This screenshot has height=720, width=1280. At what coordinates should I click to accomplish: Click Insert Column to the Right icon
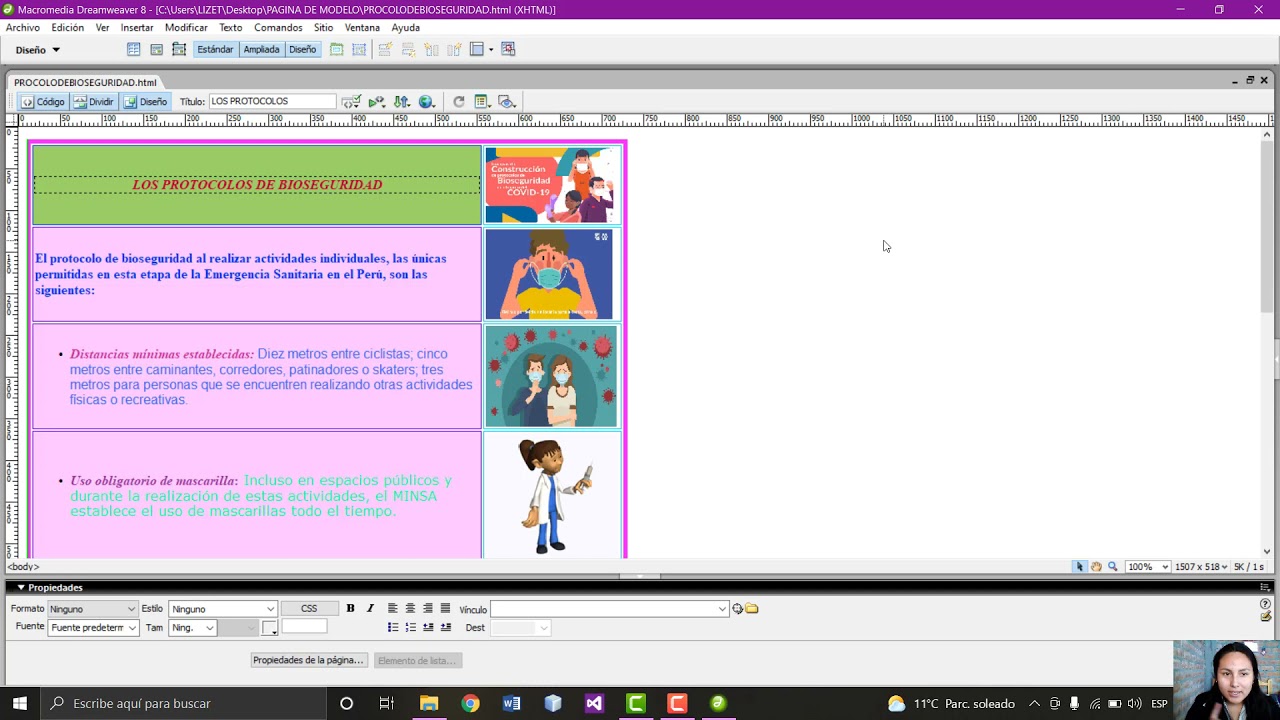(x=454, y=49)
